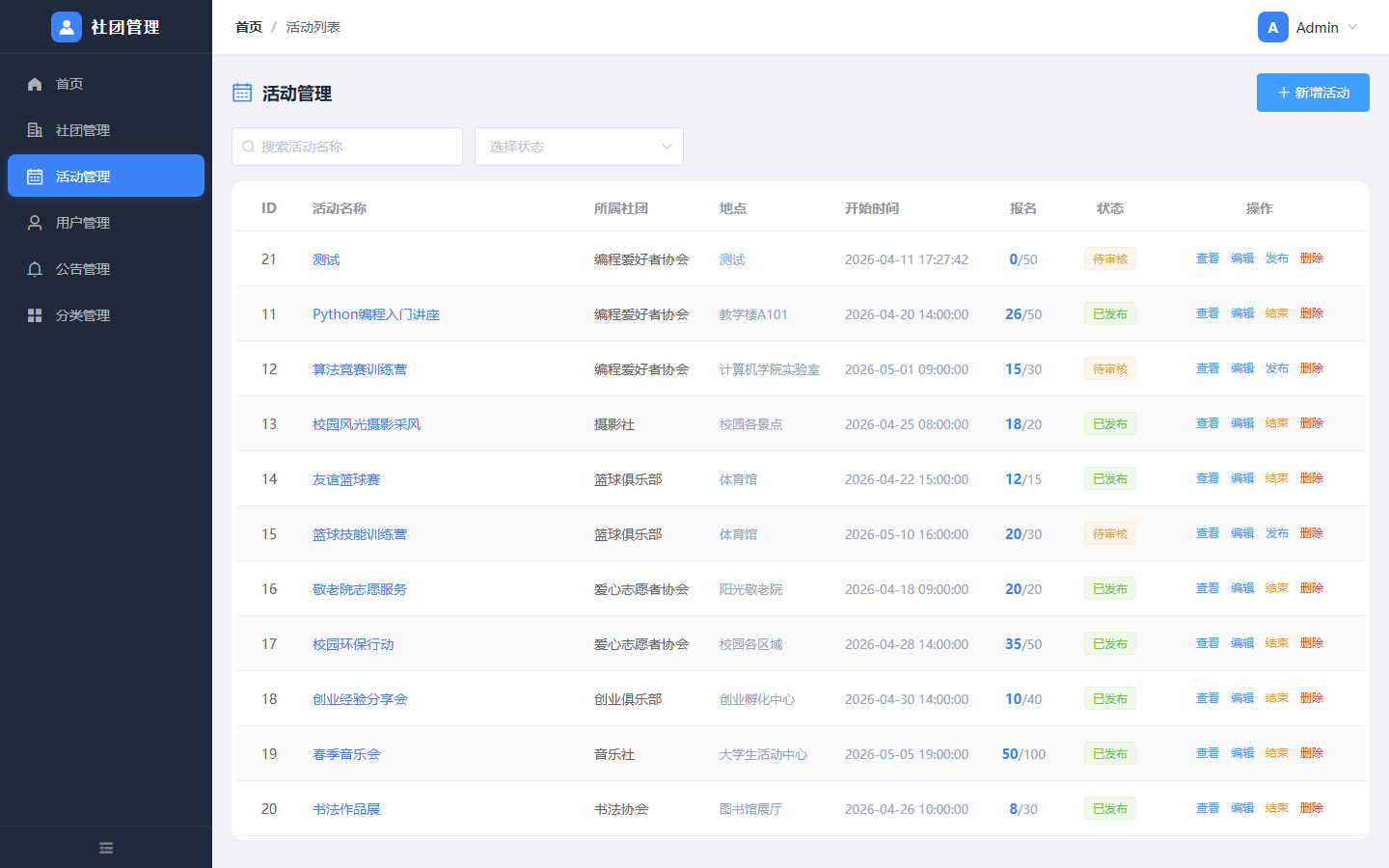Open 用户管理 in the sidebar menu

pos(106,223)
